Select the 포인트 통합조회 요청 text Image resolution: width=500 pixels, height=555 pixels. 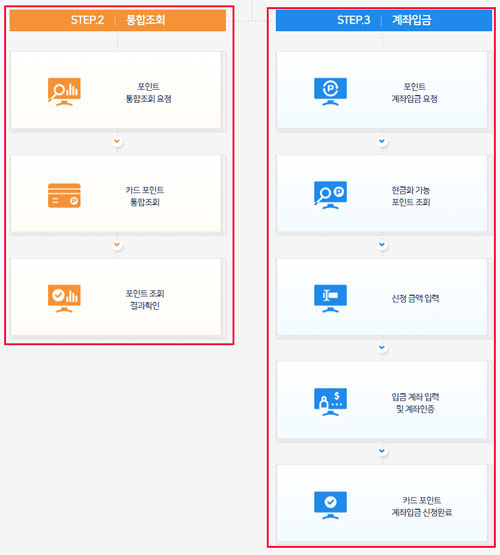point(149,93)
